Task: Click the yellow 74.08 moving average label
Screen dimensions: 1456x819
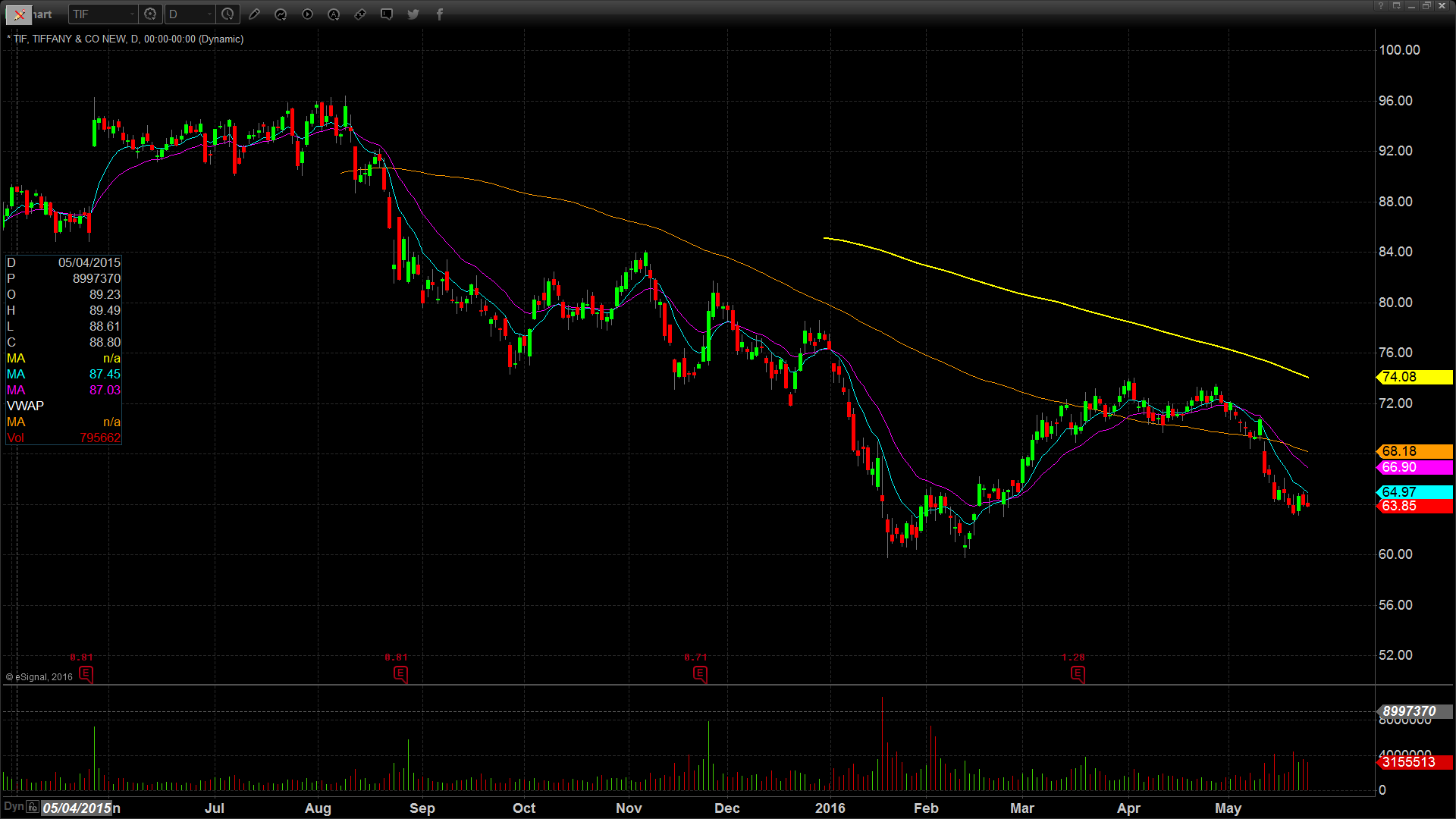Action: point(1414,377)
